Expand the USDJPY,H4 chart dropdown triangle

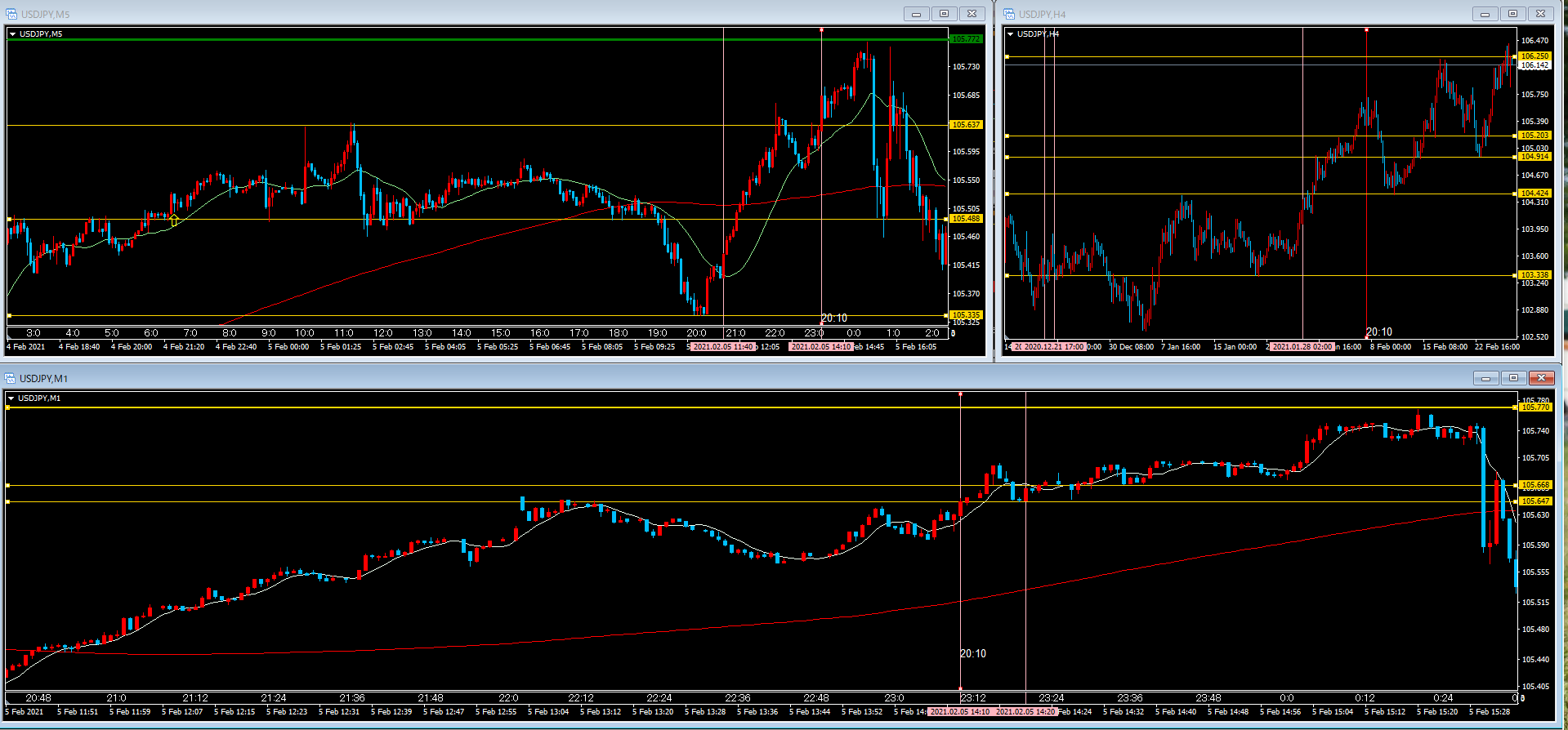(1011, 34)
